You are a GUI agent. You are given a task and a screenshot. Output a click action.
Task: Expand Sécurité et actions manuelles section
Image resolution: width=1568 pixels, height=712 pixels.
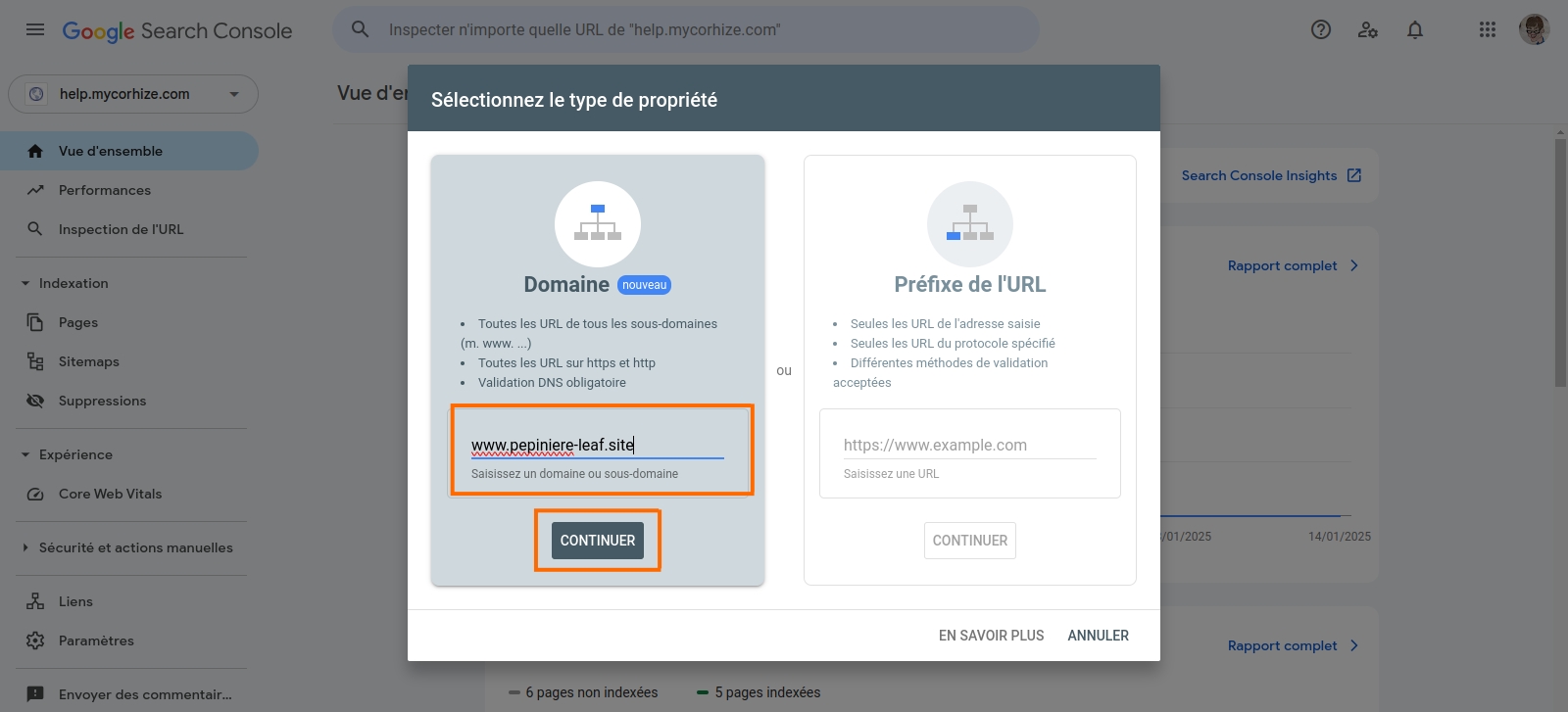pyautogui.click(x=25, y=547)
